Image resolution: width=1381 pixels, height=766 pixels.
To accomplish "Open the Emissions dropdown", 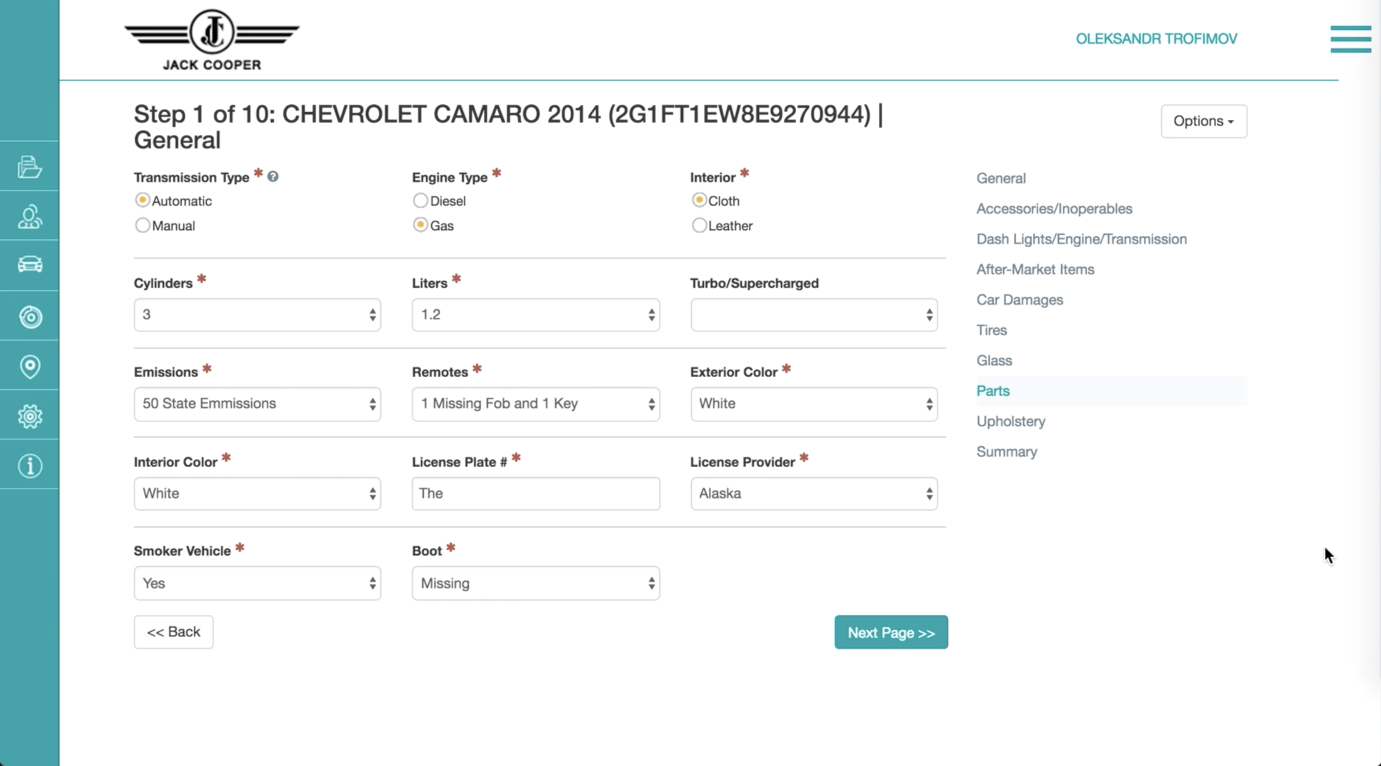I will pos(257,404).
